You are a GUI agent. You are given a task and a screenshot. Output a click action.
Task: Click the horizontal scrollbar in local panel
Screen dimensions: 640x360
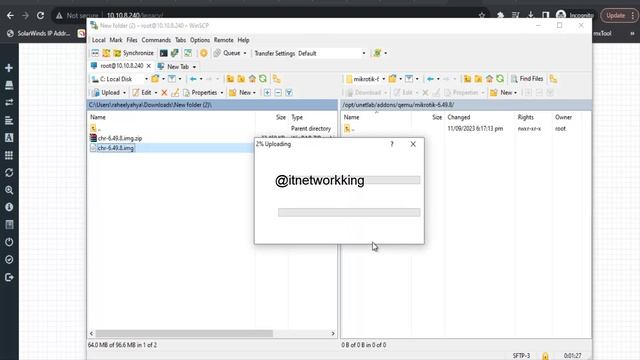pyautogui.click(x=184, y=333)
